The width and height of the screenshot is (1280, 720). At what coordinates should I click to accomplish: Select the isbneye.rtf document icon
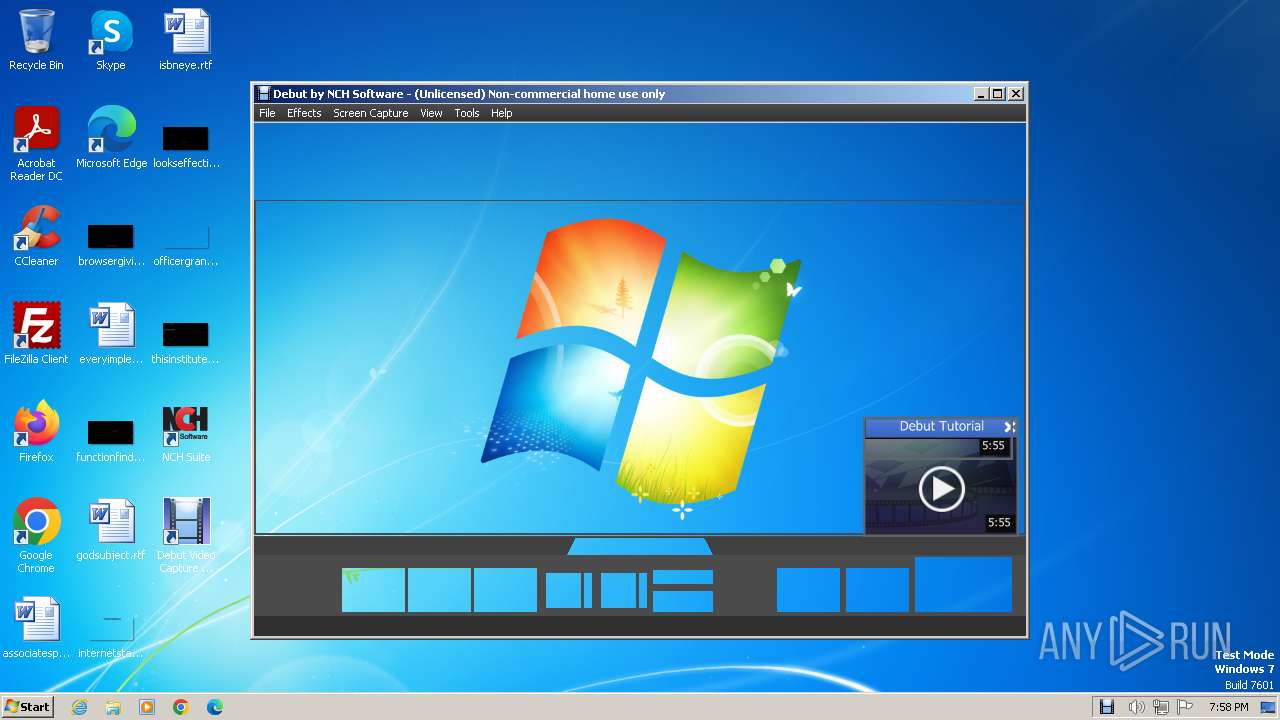click(x=186, y=40)
